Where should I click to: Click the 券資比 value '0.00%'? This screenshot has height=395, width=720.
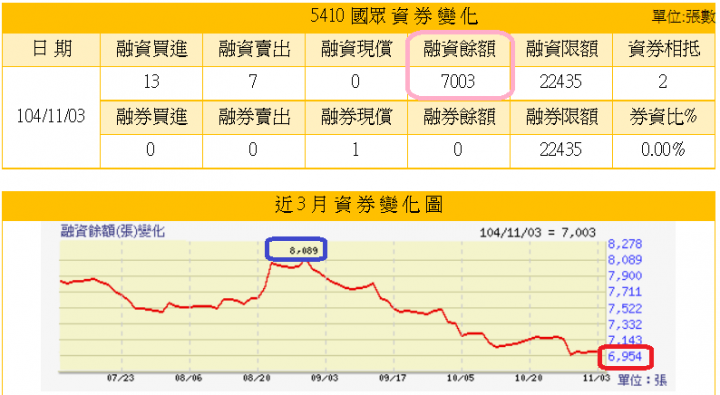click(x=663, y=150)
